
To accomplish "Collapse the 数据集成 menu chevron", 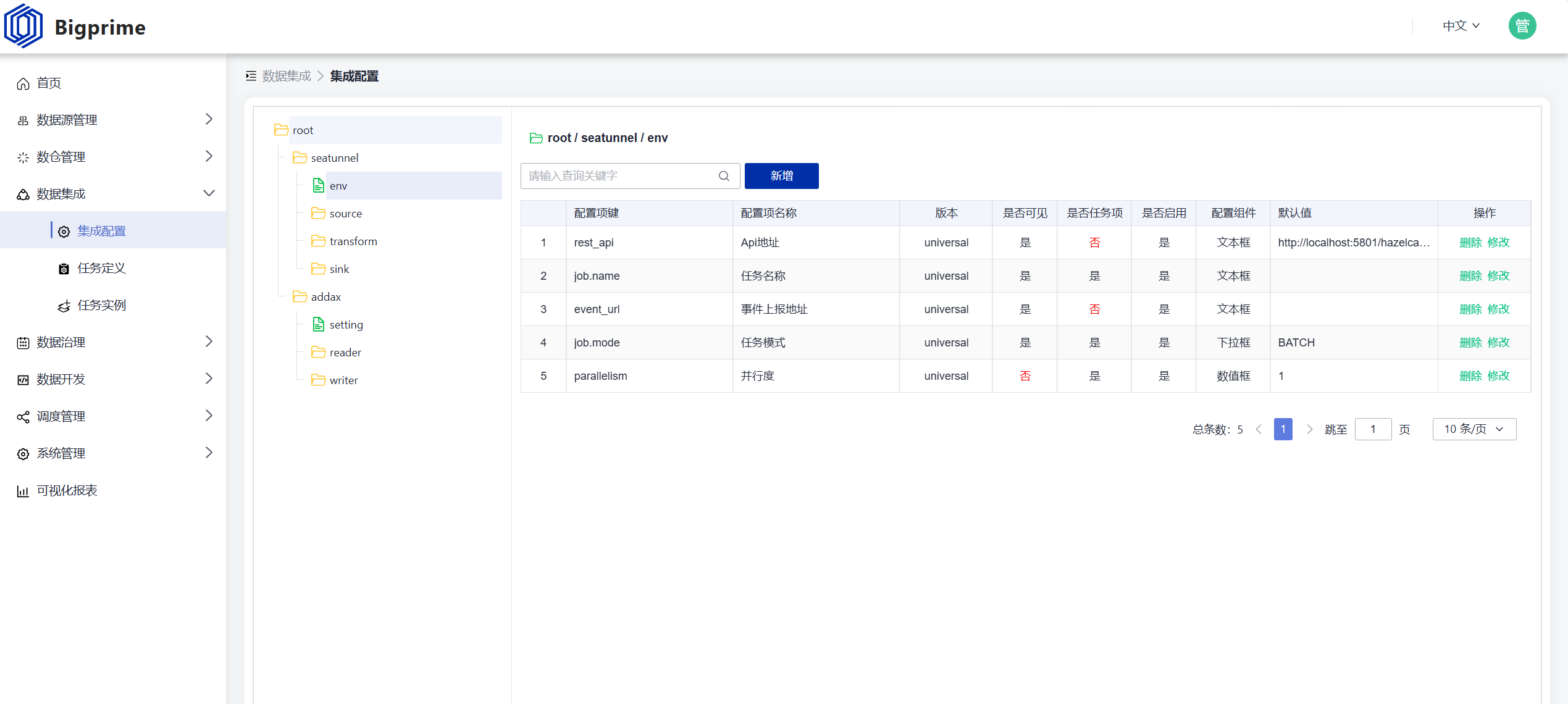I will (x=209, y=193).
